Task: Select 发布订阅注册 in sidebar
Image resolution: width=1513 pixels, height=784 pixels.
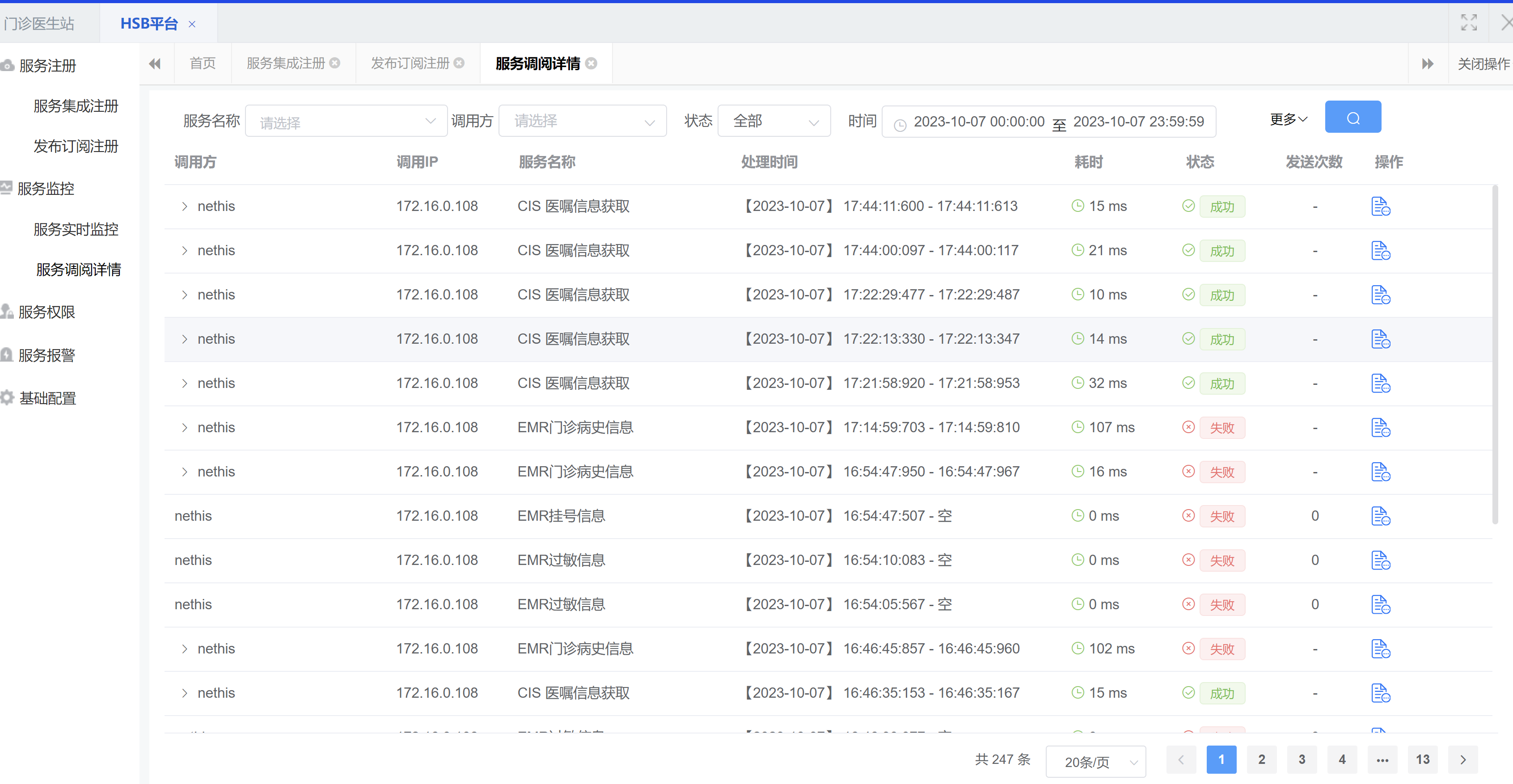Action: (x=76, y=146)
